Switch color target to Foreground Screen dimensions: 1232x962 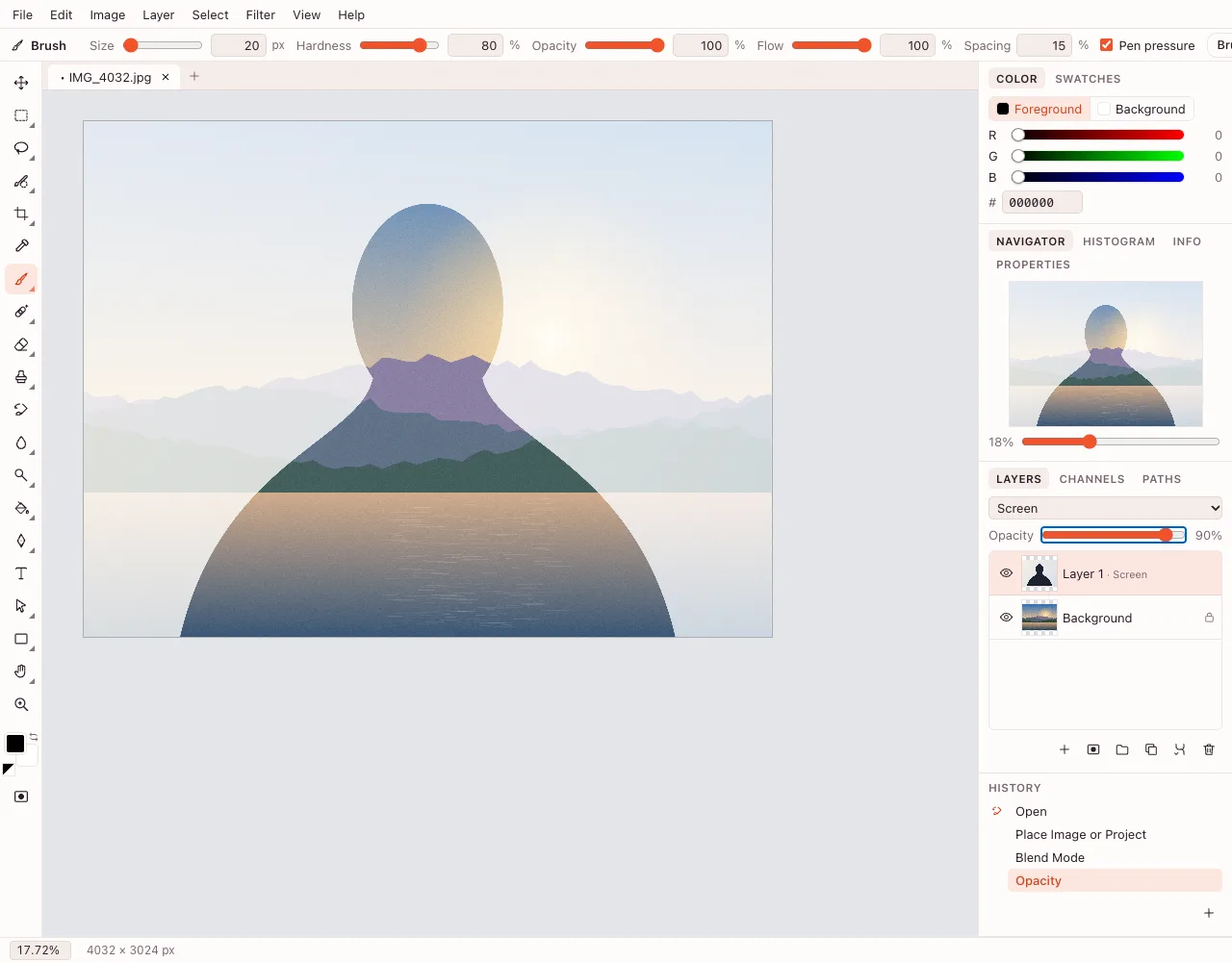pos(1039,109)
